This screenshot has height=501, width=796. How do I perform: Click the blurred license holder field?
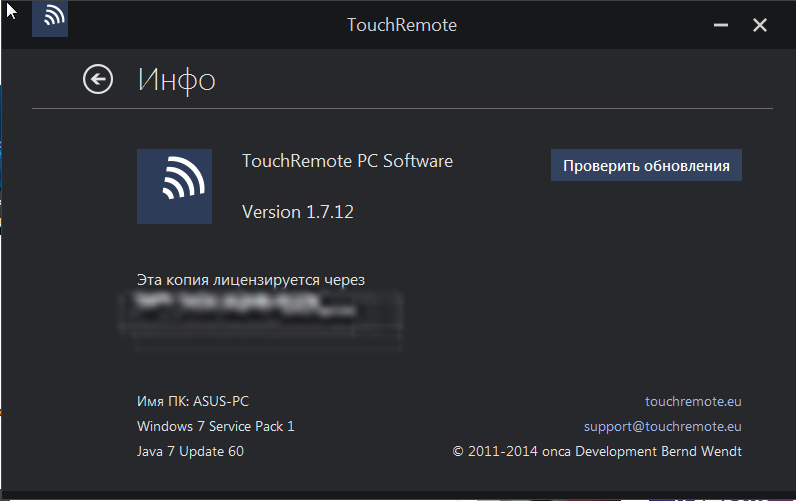pos(260,320)
